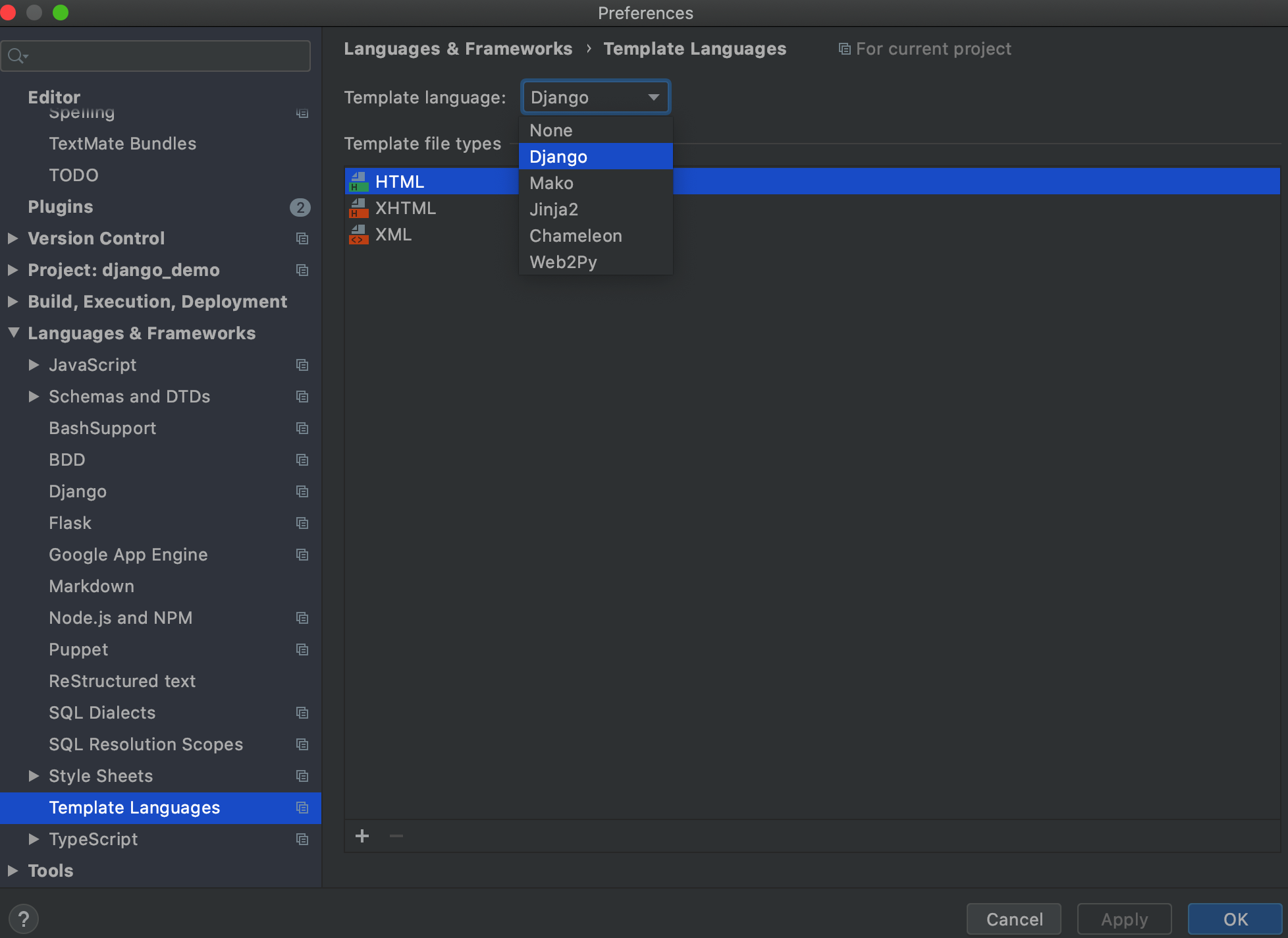Viewport: 1288px width, 938px height.
Task: Click project-level icon beside BDD
Action: coord(302,460)
